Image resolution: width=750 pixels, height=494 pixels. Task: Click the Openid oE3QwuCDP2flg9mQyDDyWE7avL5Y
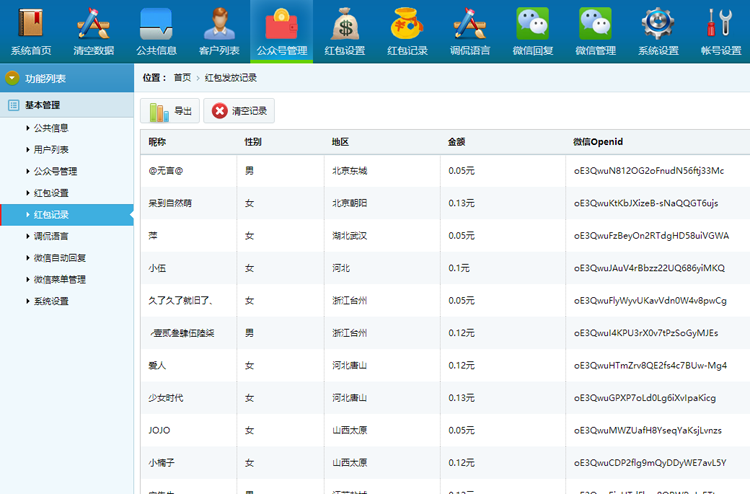[650, 463]
